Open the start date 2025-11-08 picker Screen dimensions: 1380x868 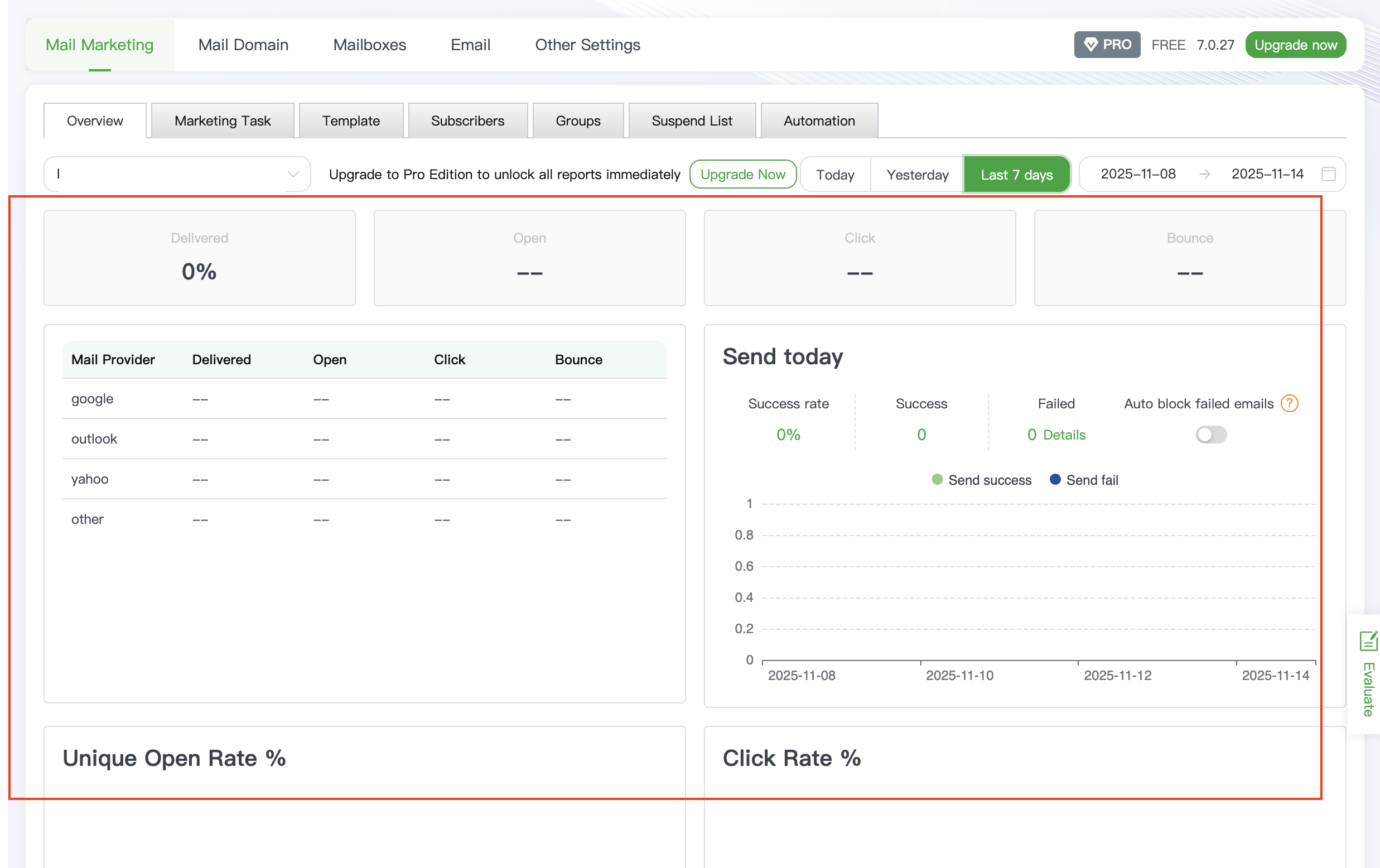point(1137,174)
